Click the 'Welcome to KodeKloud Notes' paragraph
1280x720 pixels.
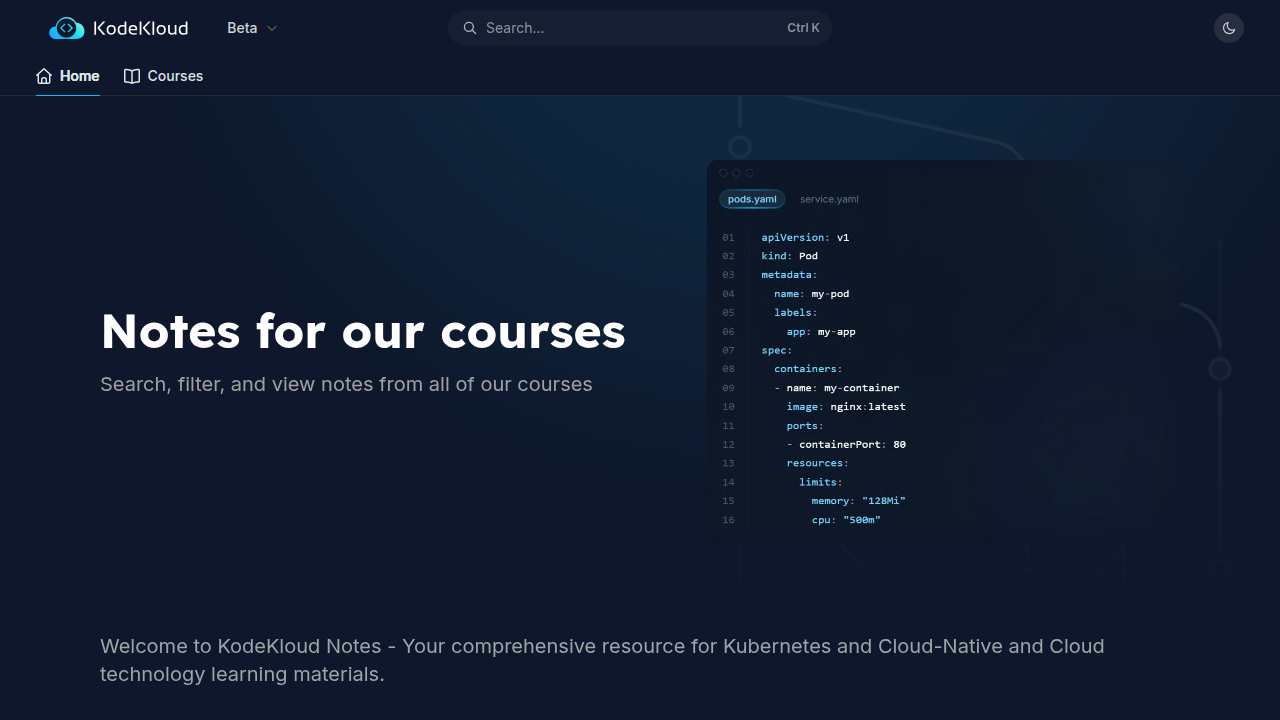click(x=602, y=660)
